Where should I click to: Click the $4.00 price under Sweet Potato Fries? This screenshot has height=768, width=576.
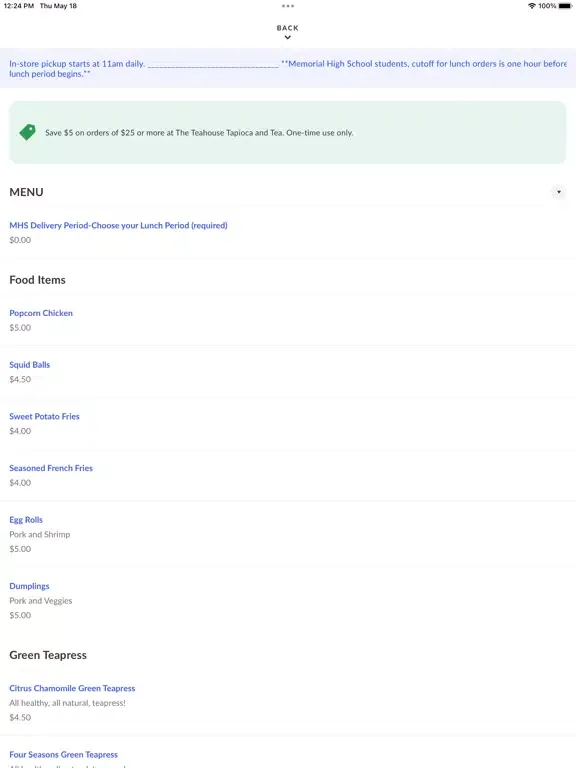(x=20, y=431)
